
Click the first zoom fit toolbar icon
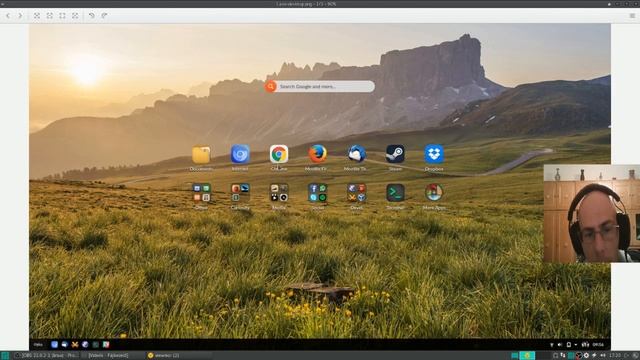click(37, 16)
